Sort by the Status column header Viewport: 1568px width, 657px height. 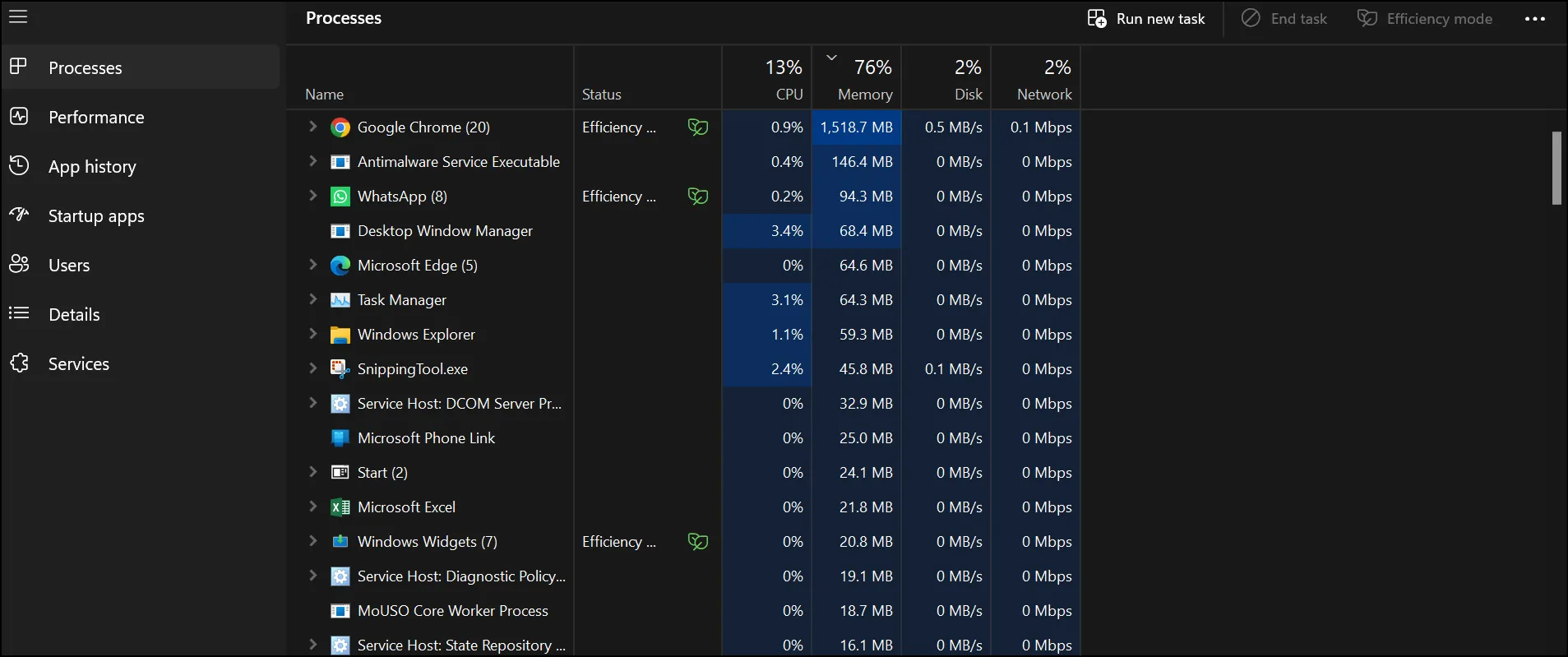tap(648, 77)
